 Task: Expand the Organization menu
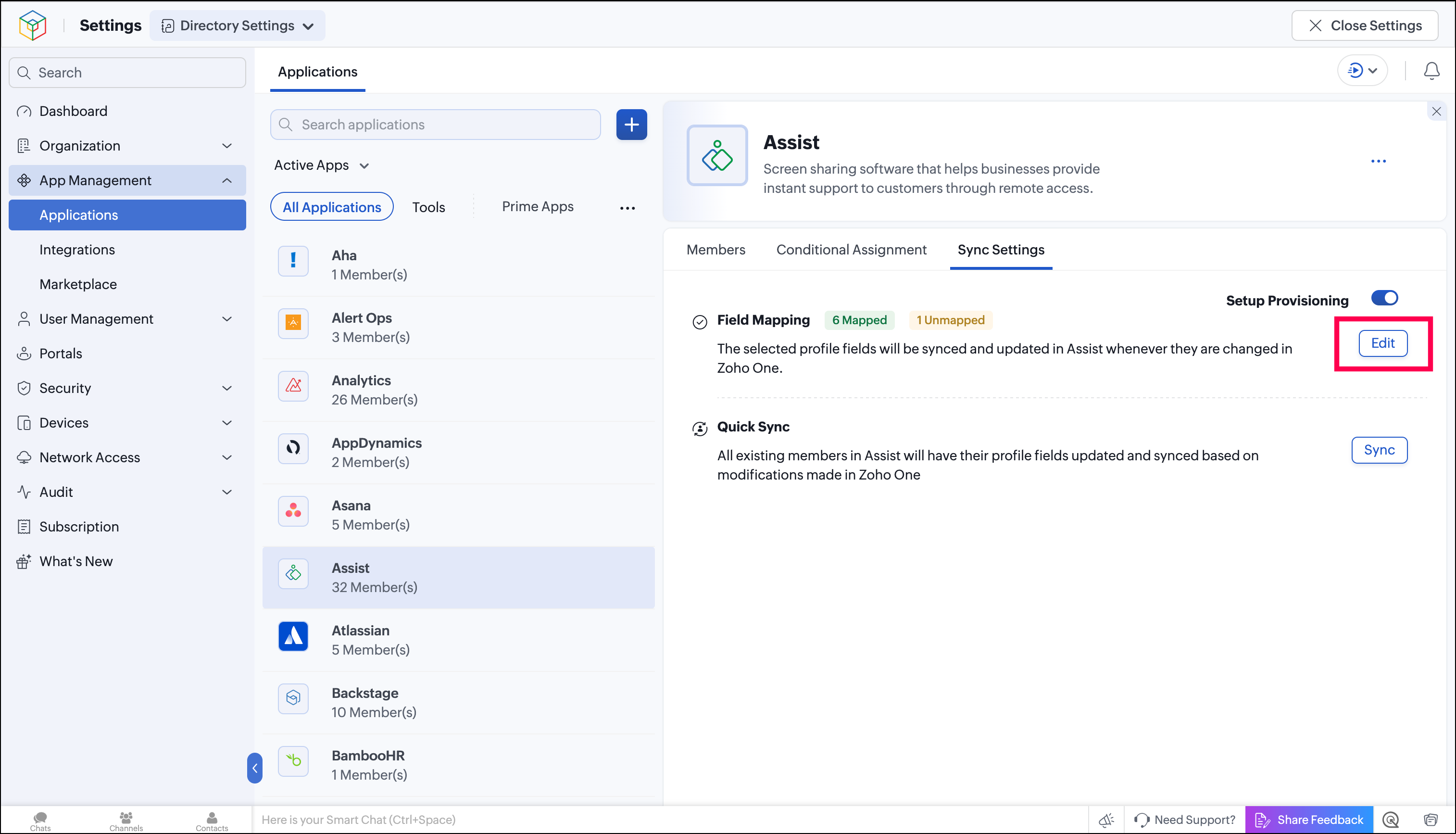pyautogui.click(x=127, y=145)
